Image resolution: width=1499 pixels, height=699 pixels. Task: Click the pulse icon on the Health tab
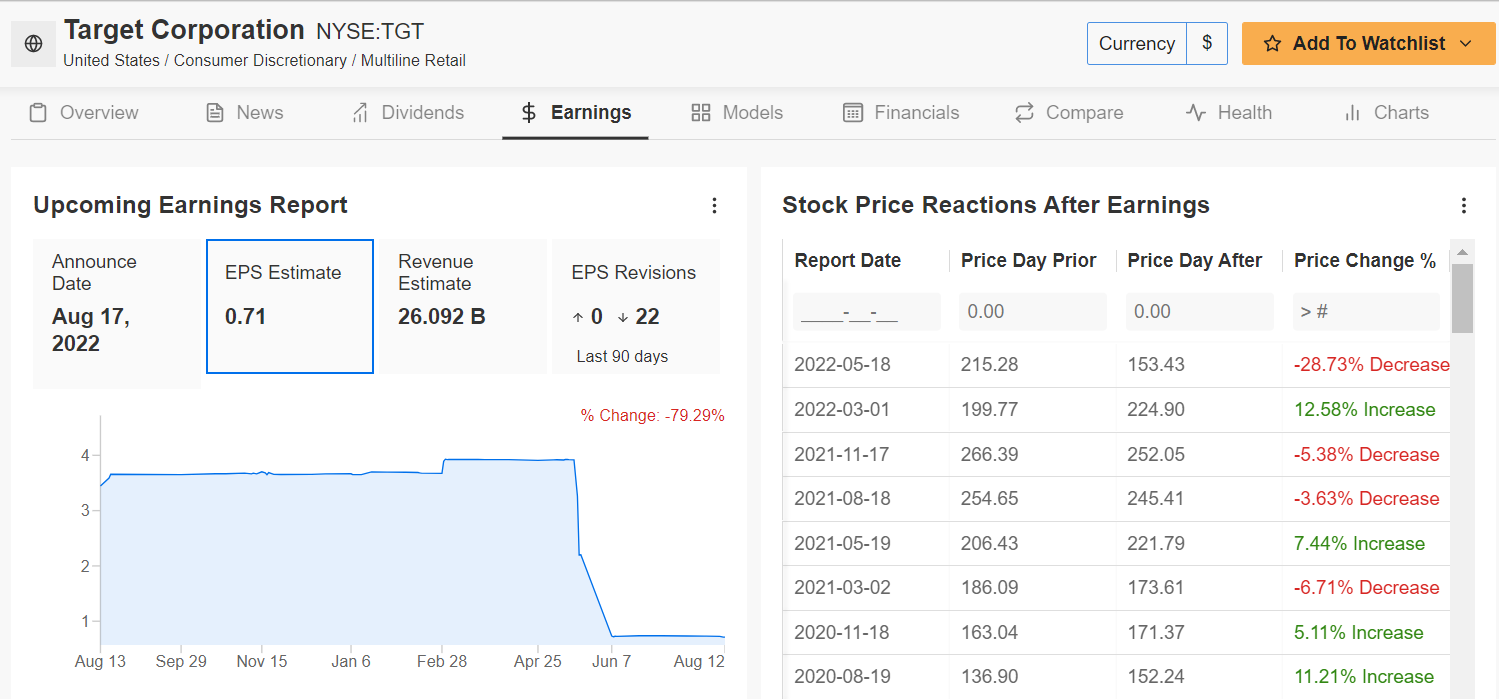pyautogui.click(x=1196, y=113)
